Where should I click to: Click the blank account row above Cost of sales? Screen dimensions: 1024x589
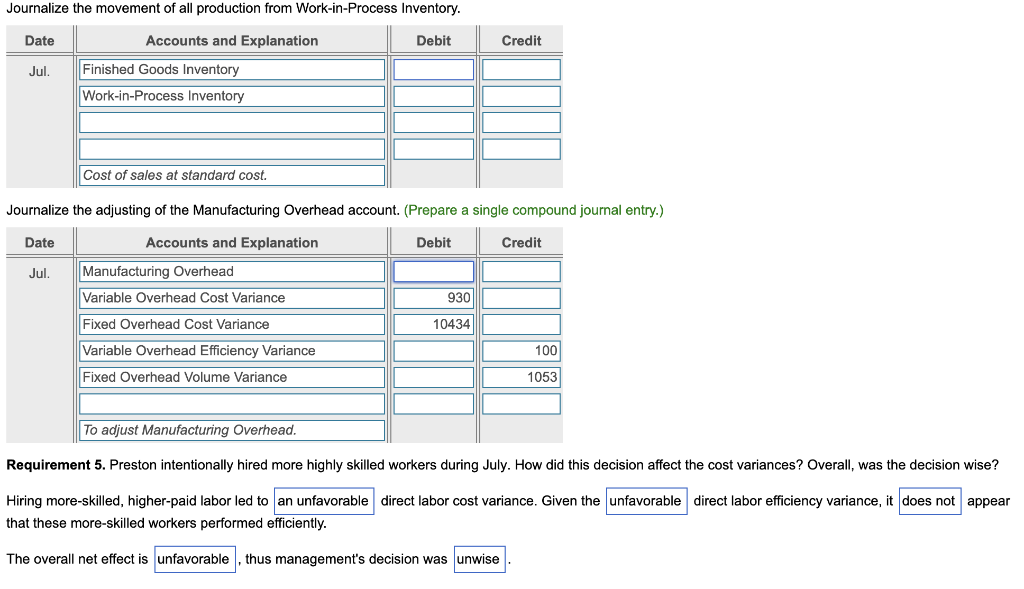[231, 148]
